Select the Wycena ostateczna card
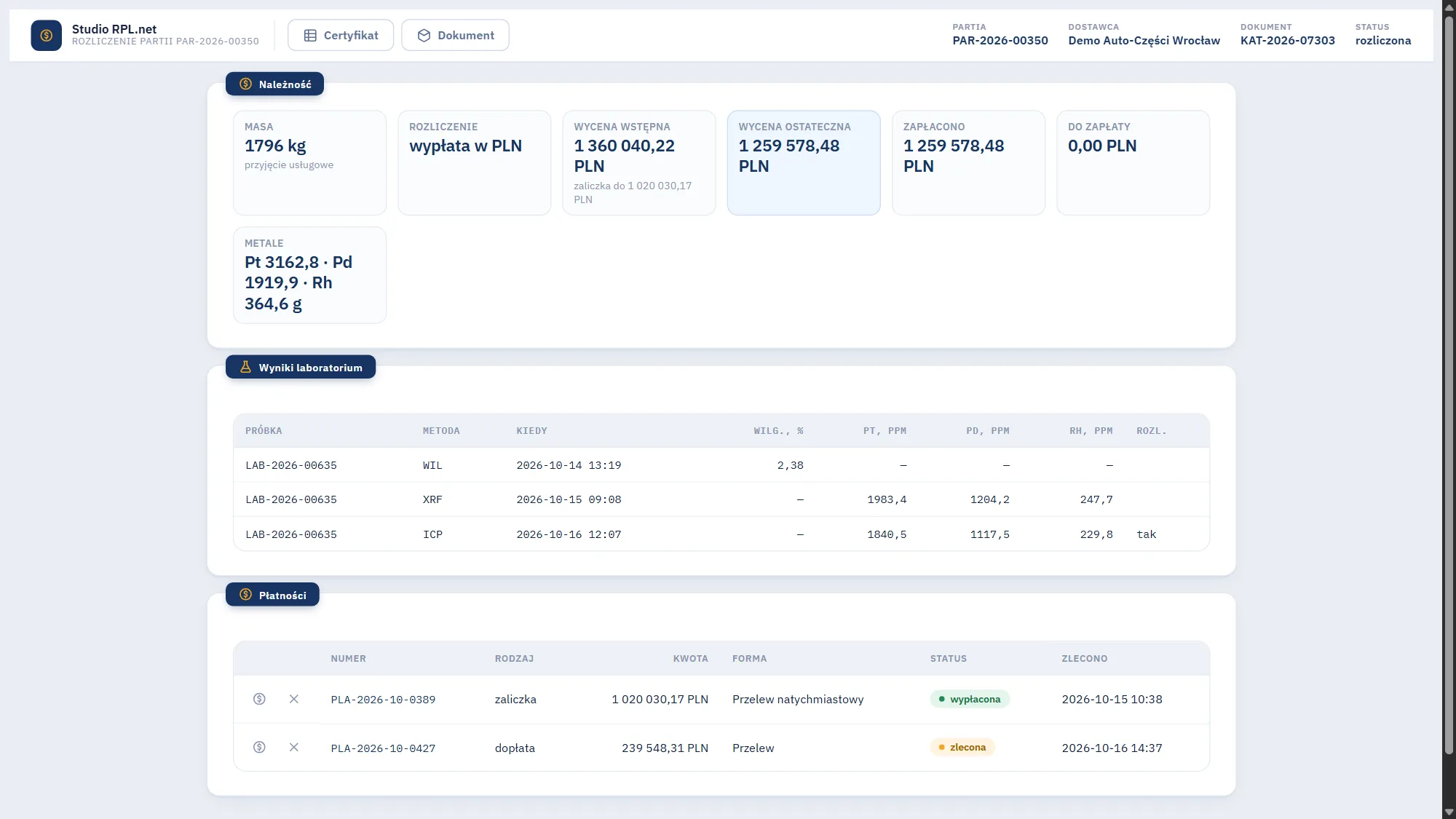 804,162
